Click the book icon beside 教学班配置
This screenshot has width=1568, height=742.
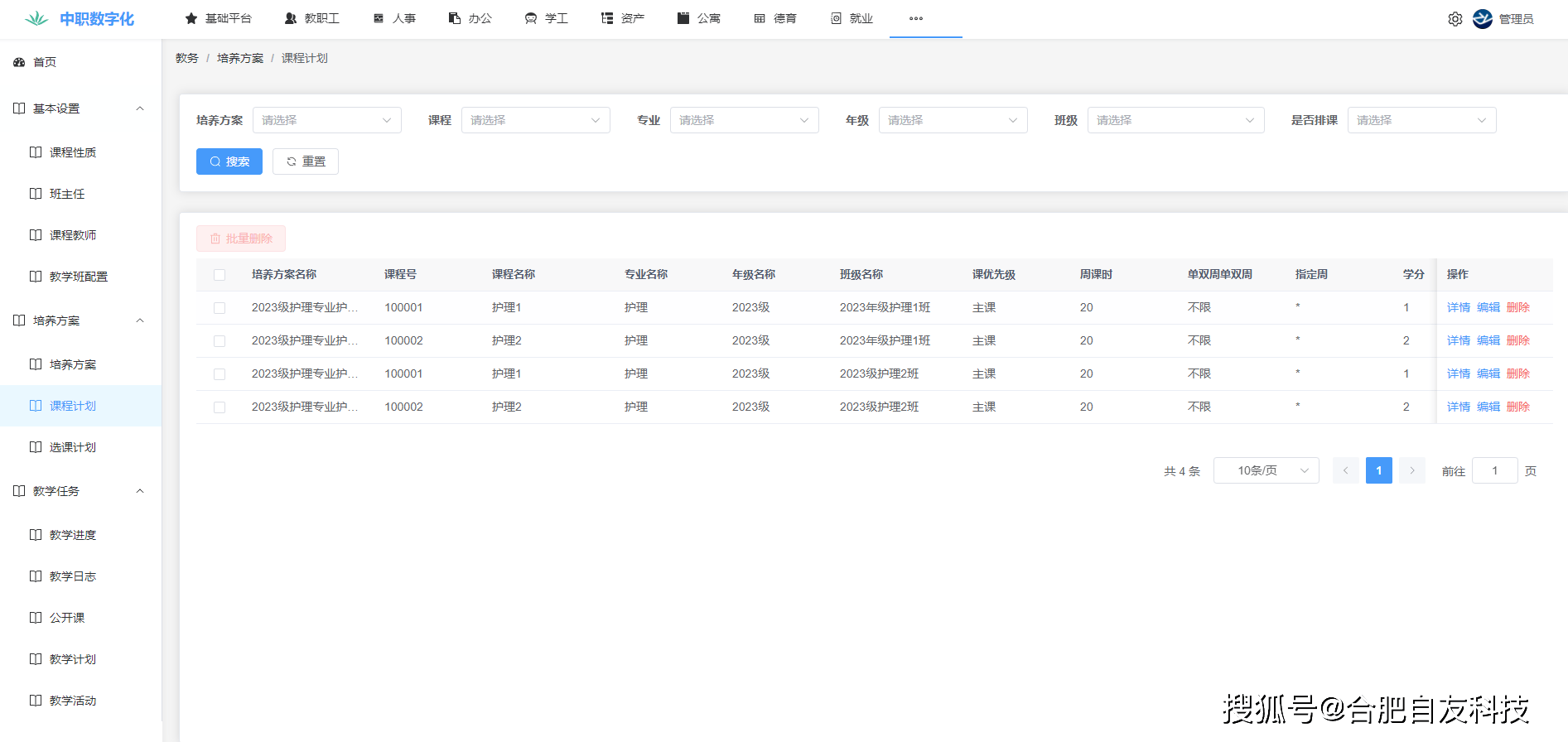[36, 277]
